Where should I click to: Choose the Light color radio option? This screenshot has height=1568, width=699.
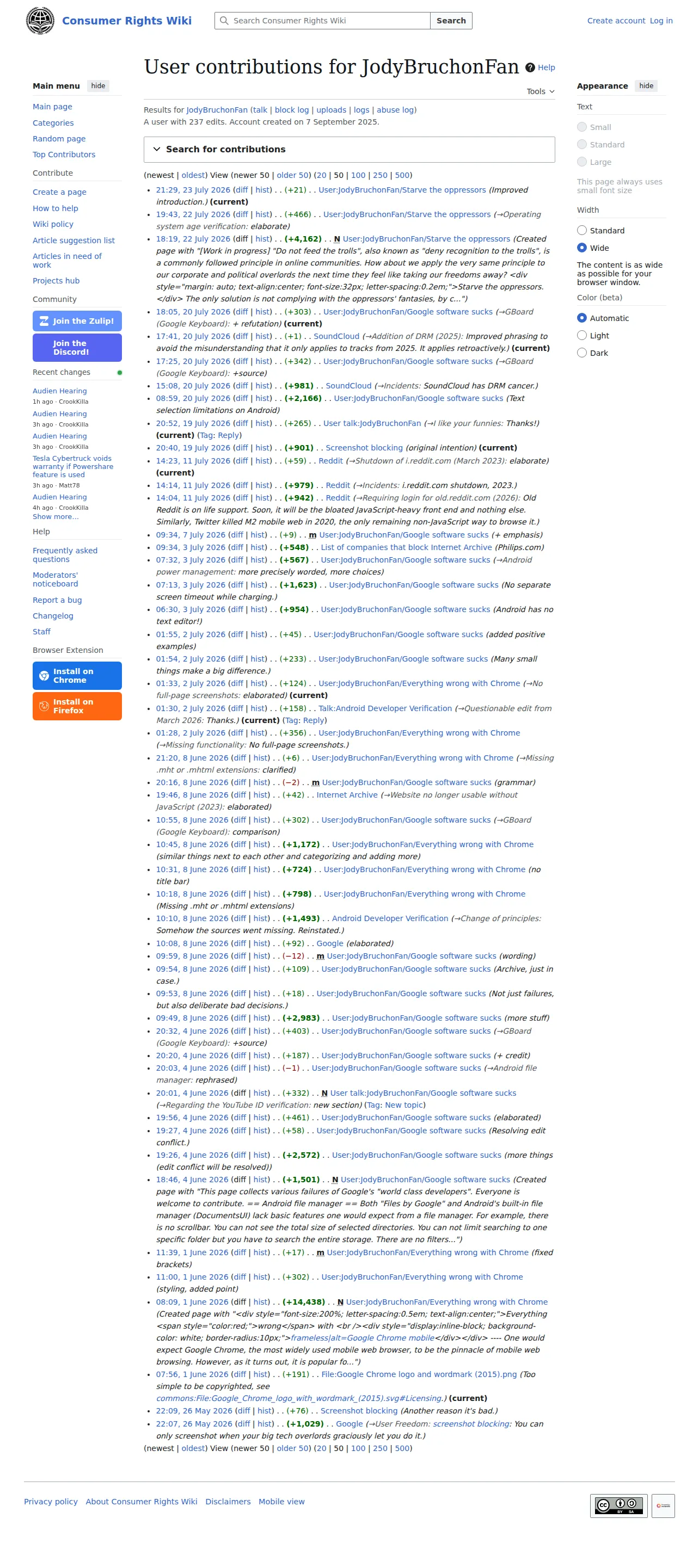pos(581,335)
